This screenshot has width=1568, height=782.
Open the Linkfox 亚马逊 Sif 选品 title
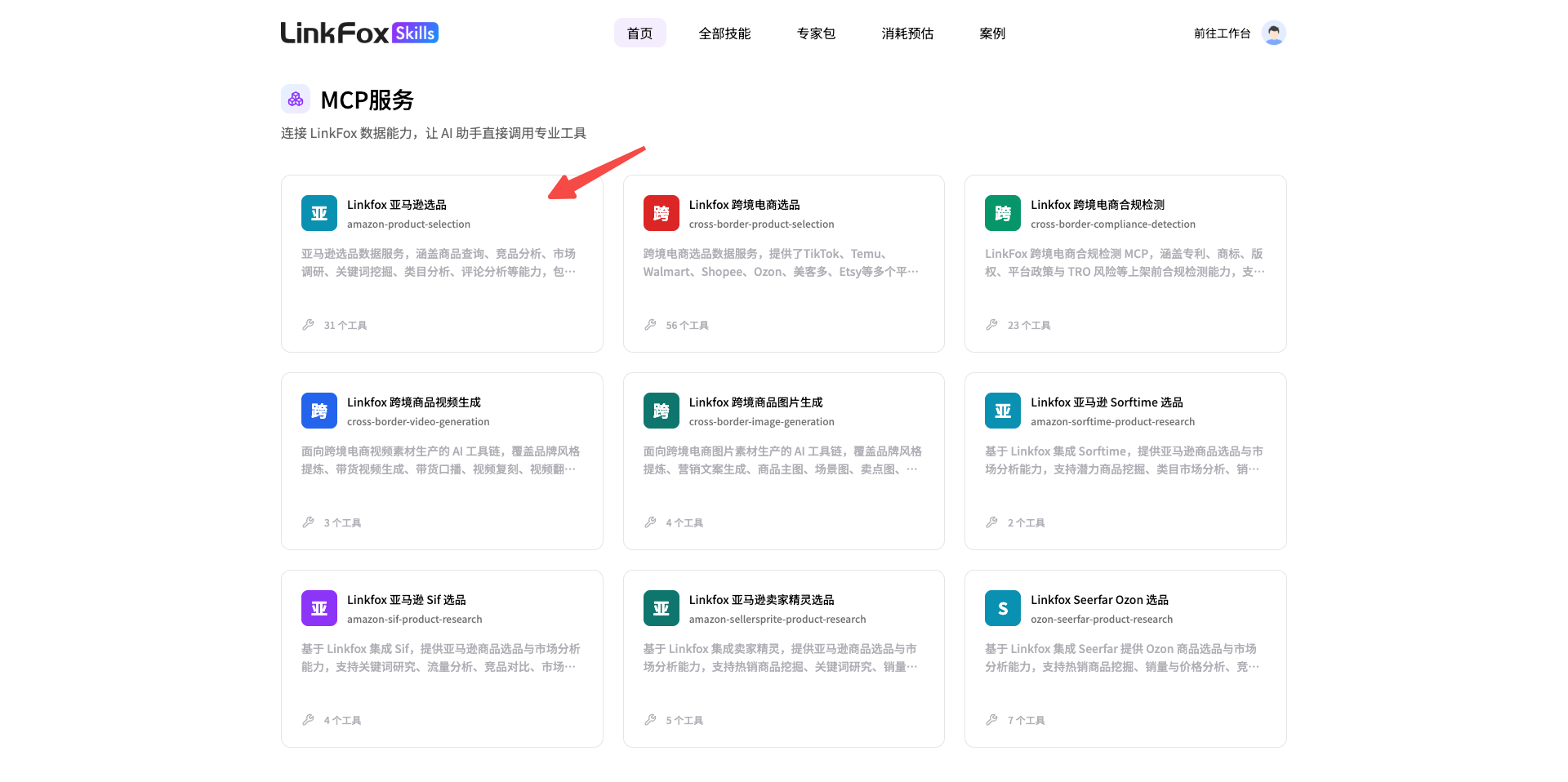407,600
